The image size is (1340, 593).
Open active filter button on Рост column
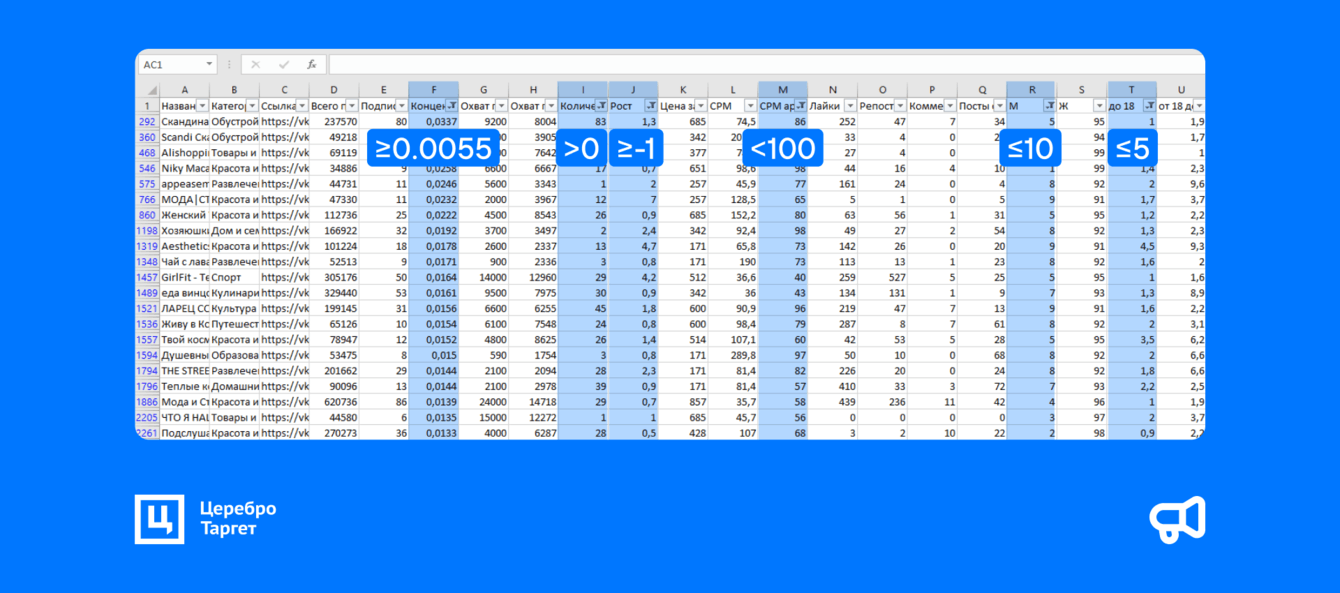tap(651, 105)
